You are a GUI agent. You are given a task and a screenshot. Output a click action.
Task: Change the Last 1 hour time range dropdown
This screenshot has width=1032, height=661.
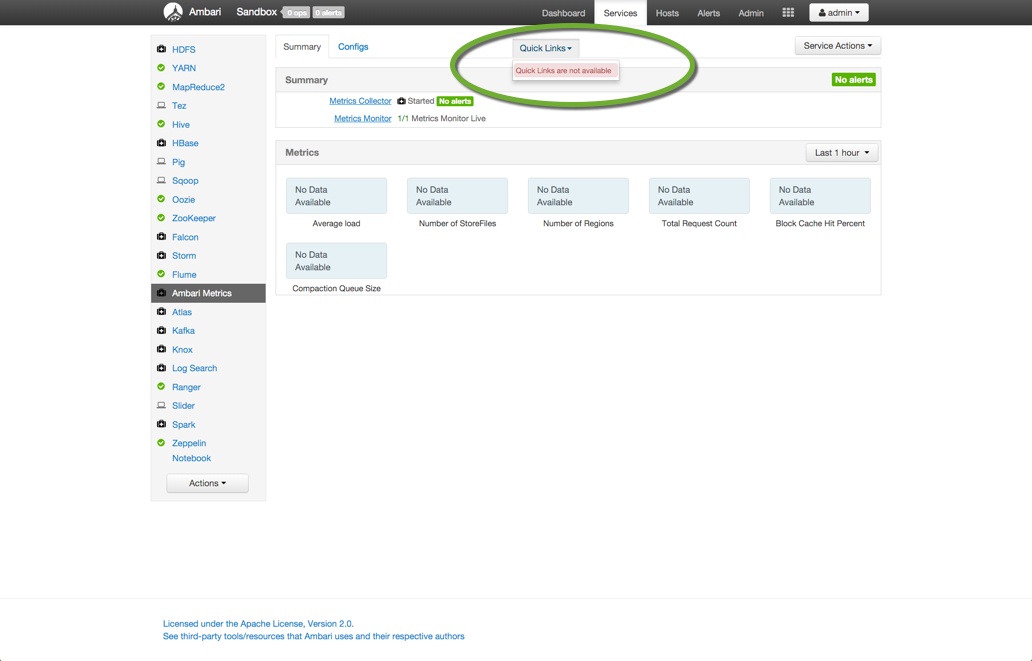(841, 152)
